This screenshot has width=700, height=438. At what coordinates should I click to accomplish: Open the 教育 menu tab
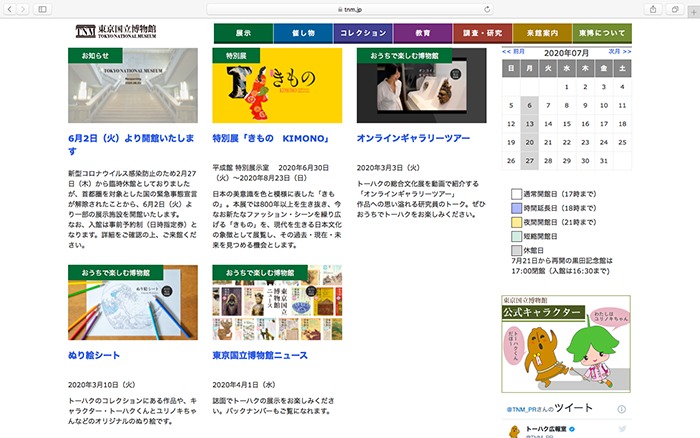click(x=423, y=33)
